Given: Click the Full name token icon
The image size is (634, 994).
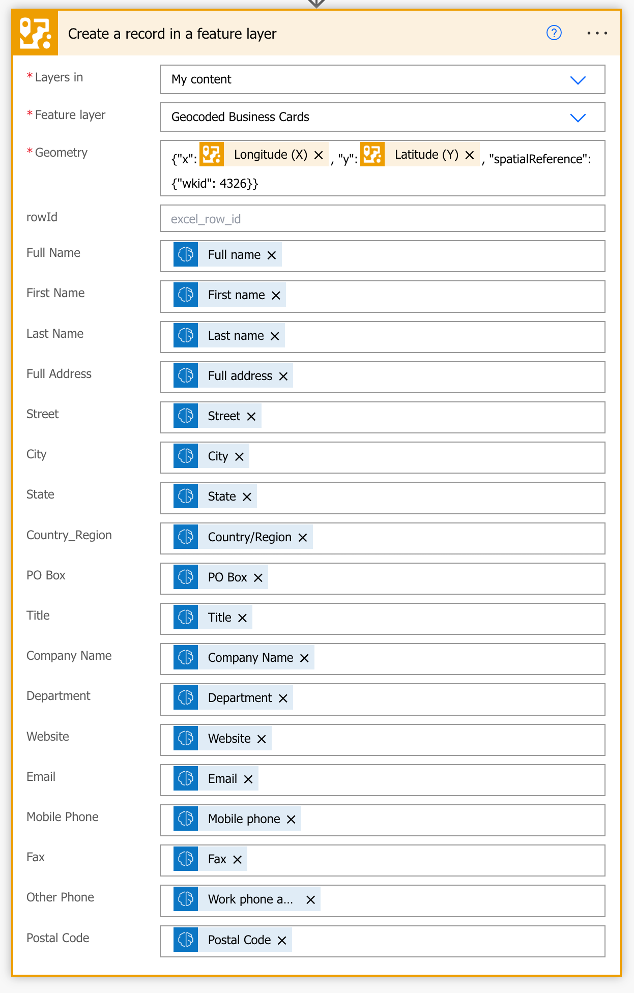Looking at the screenshot, I should (x=186, y=255).
